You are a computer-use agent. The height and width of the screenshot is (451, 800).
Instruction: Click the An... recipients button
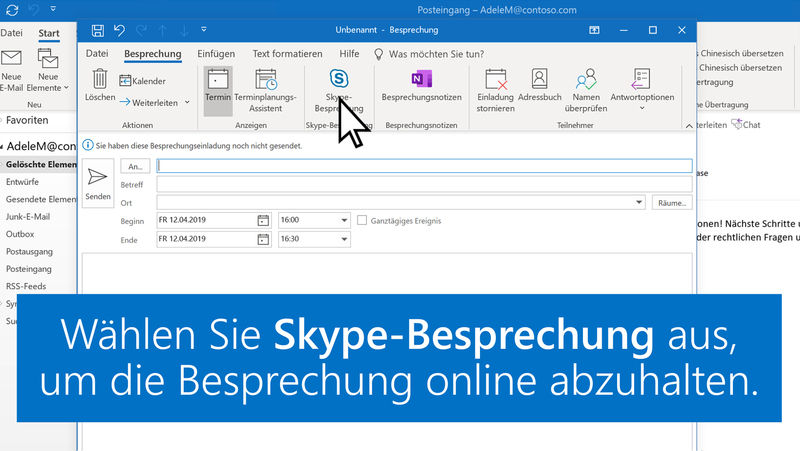pos(134,167)
